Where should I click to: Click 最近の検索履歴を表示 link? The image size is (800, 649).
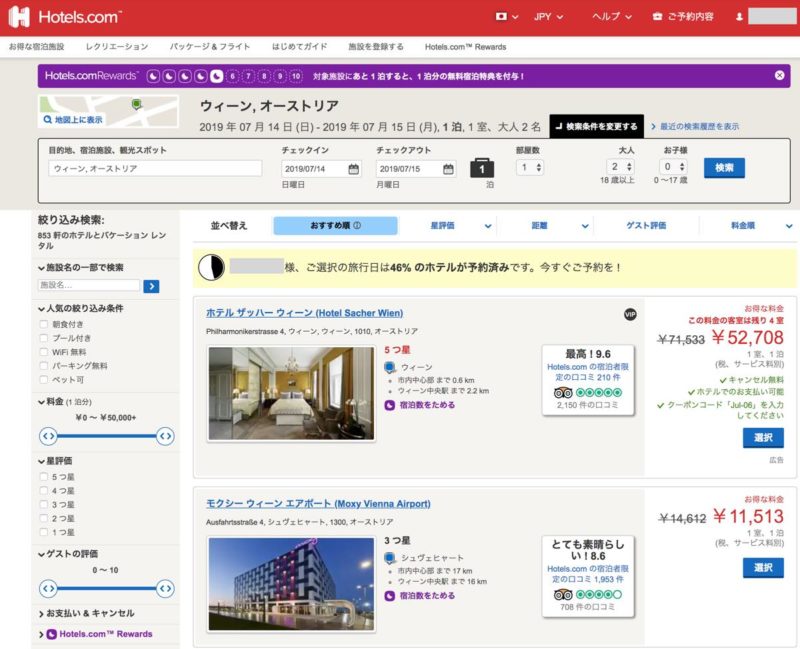695,126
